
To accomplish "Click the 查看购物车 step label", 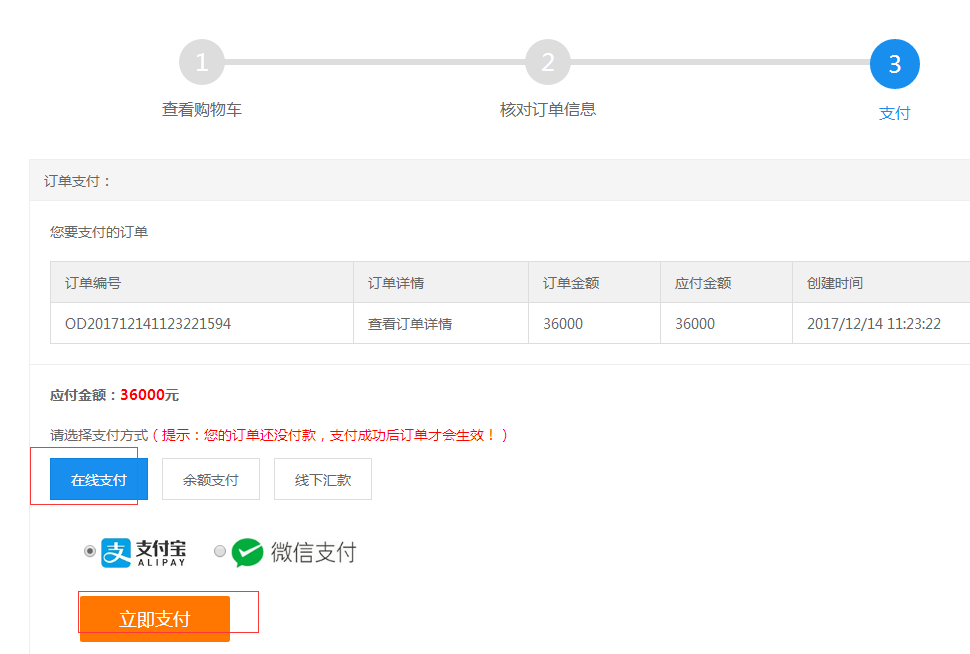I will [202, 110].
